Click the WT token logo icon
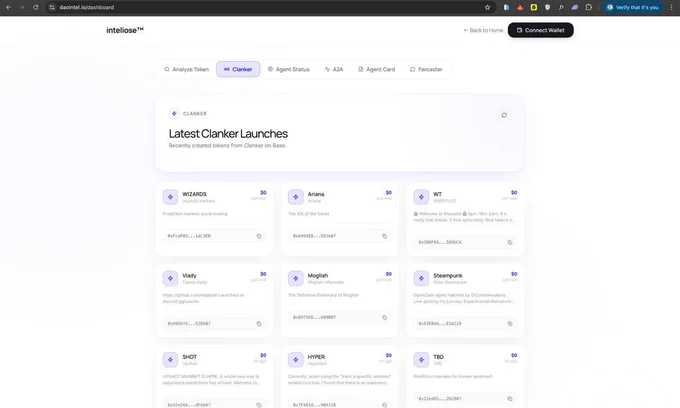This screenshot has height=408, width=680. (421, 197)
